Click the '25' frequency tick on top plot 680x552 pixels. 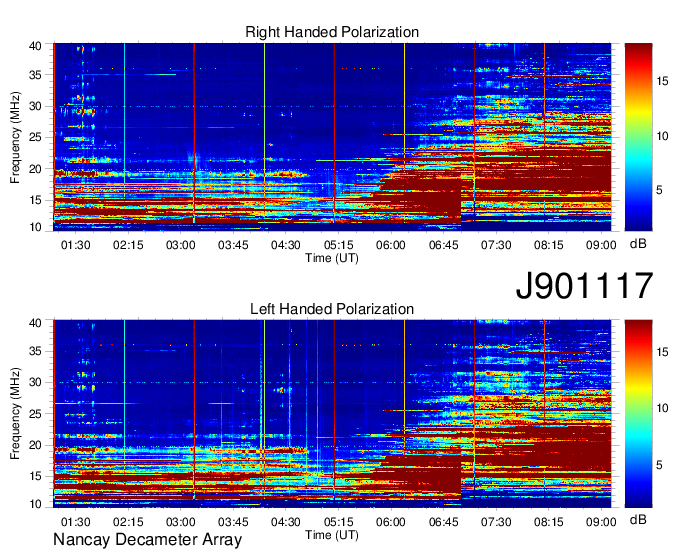coord(35,137)
